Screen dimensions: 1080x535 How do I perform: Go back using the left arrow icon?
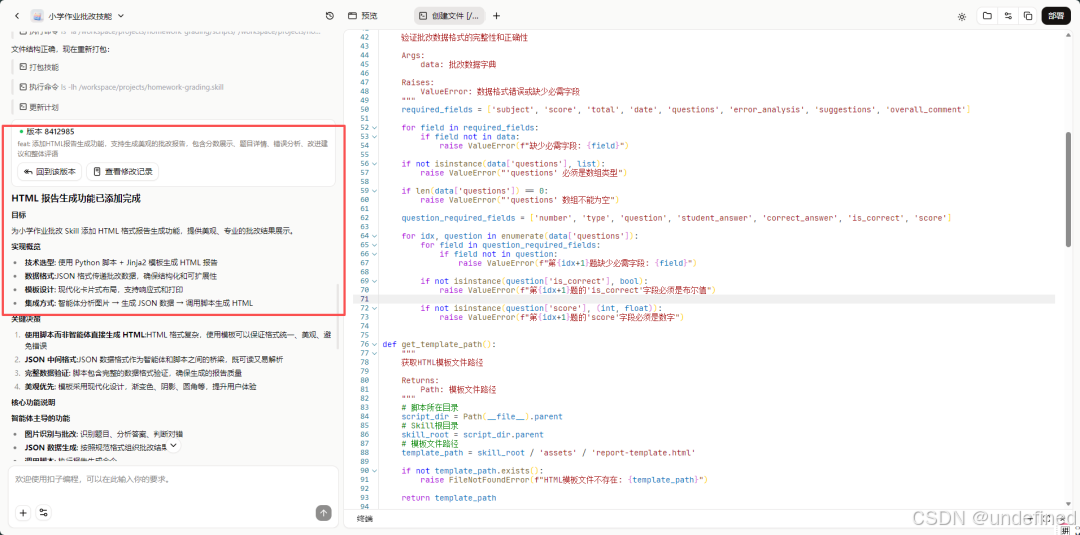17,15
